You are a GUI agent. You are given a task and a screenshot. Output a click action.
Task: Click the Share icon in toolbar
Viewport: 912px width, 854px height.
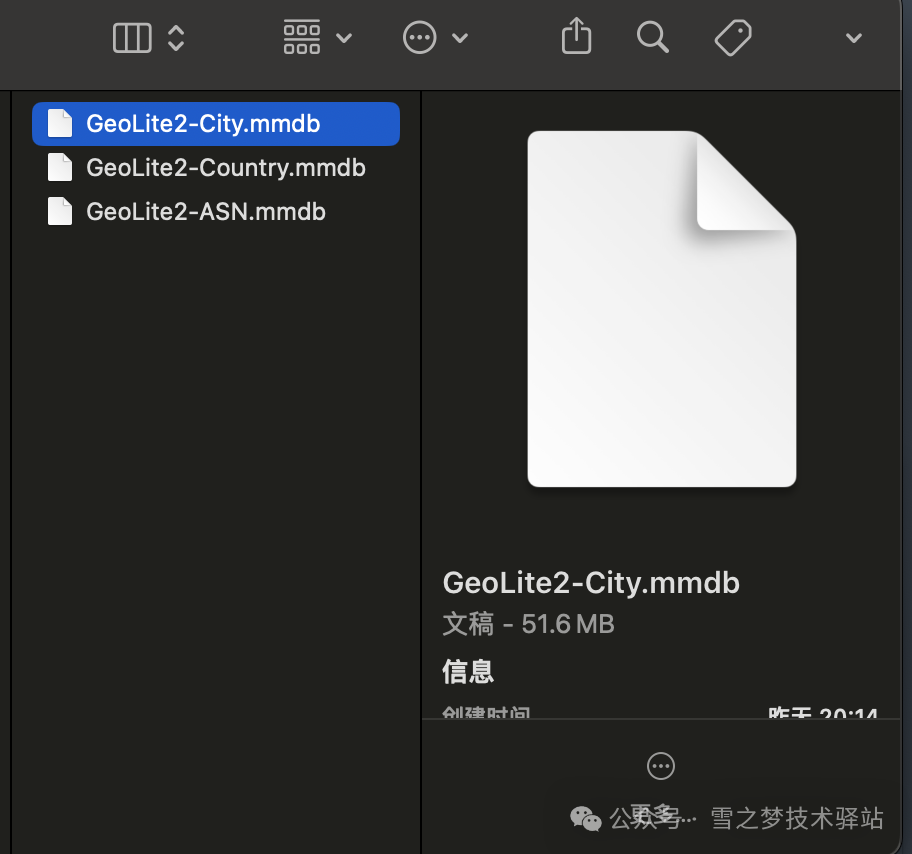click(x=577, y=37)
